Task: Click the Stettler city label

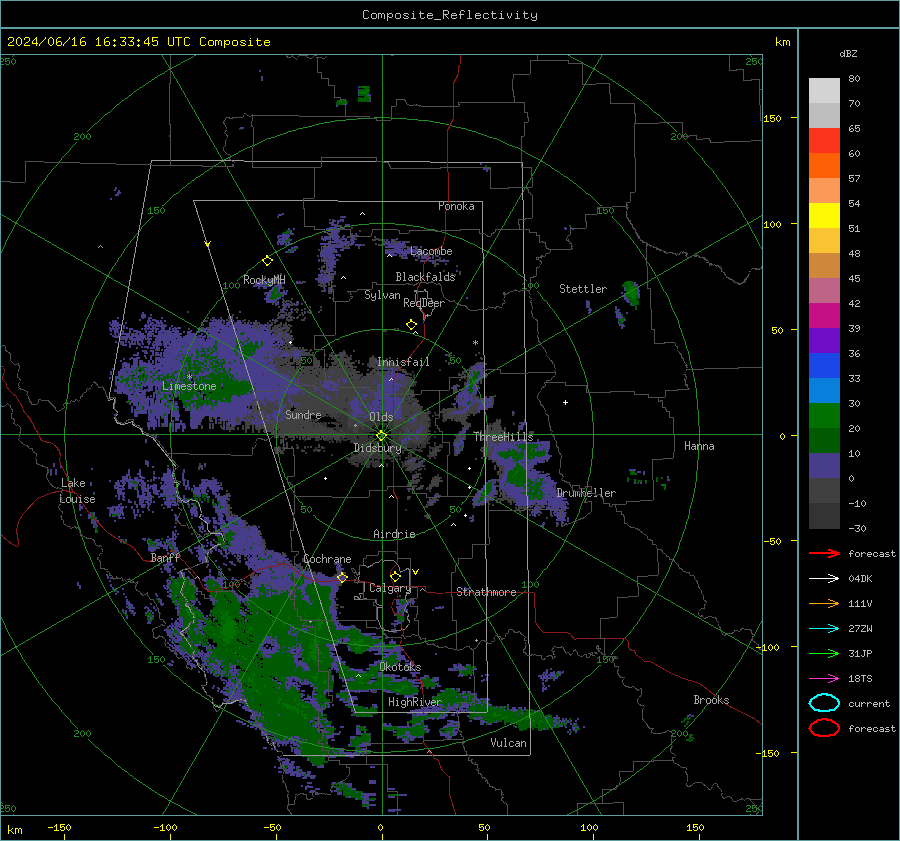Action: click(x=583, y=289)
